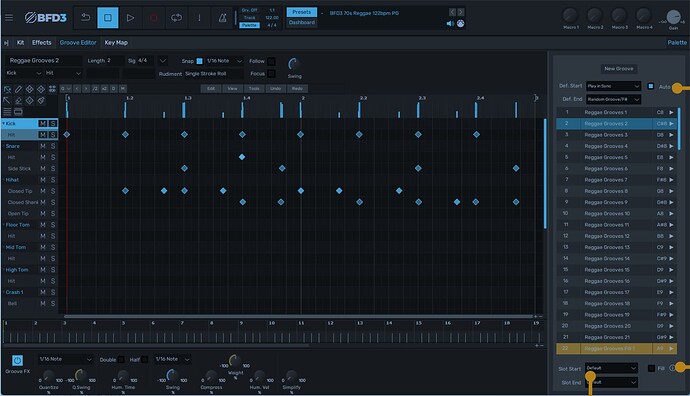This screenshot has width=690, height=396.
Task: Toggle the Snap checkbox
Action: click(x=199, y=61)
